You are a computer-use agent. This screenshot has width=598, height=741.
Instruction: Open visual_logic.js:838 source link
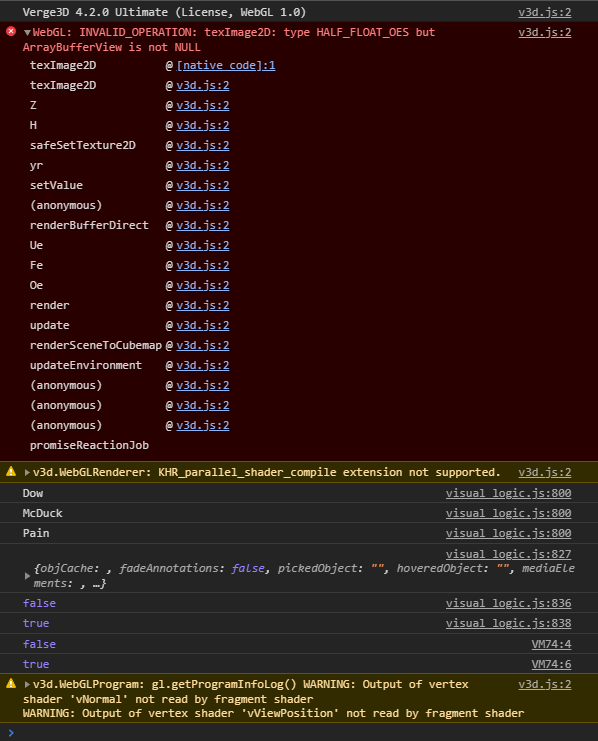point(508,623)
